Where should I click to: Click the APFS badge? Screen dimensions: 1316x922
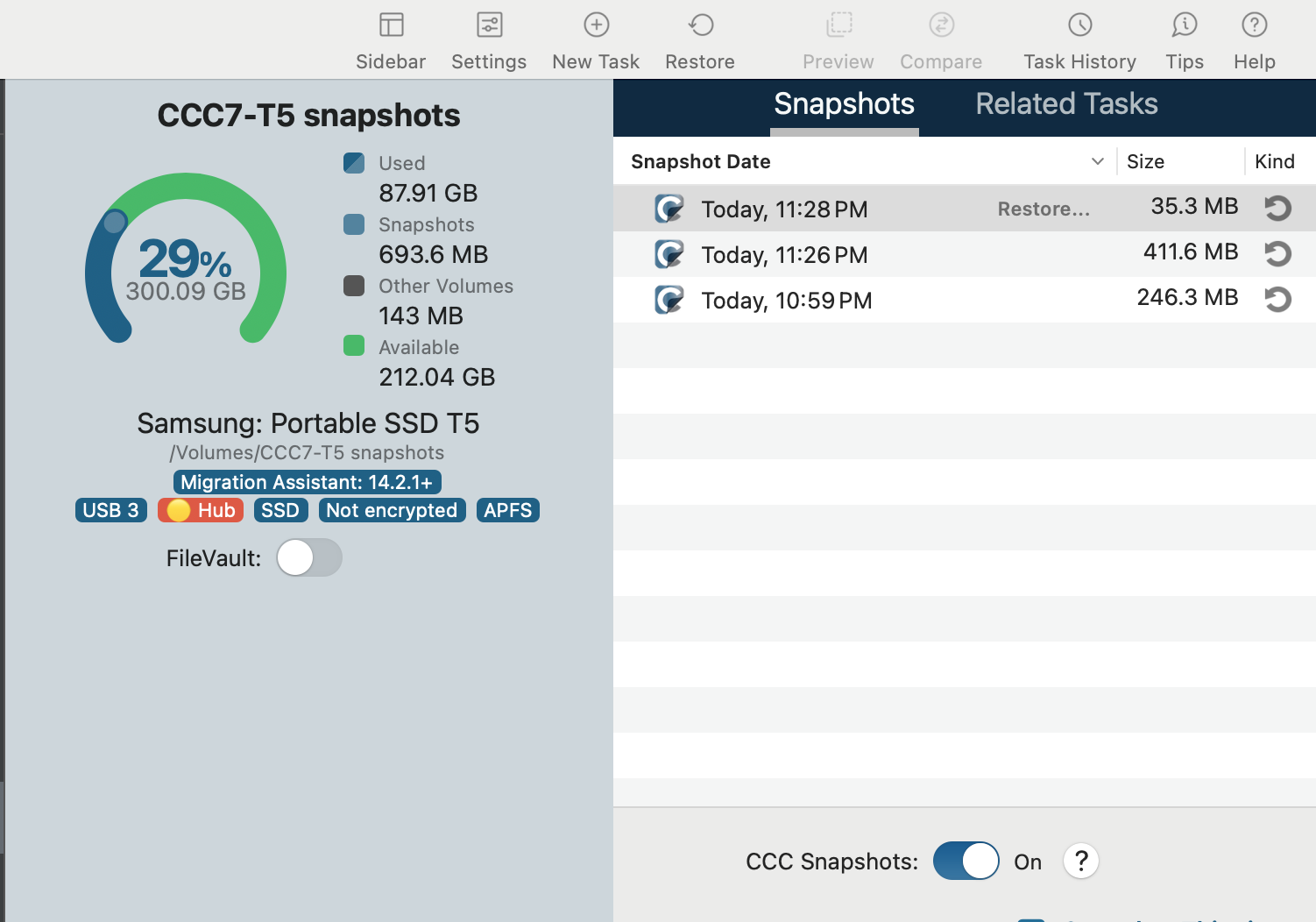[x=508, y=510]
